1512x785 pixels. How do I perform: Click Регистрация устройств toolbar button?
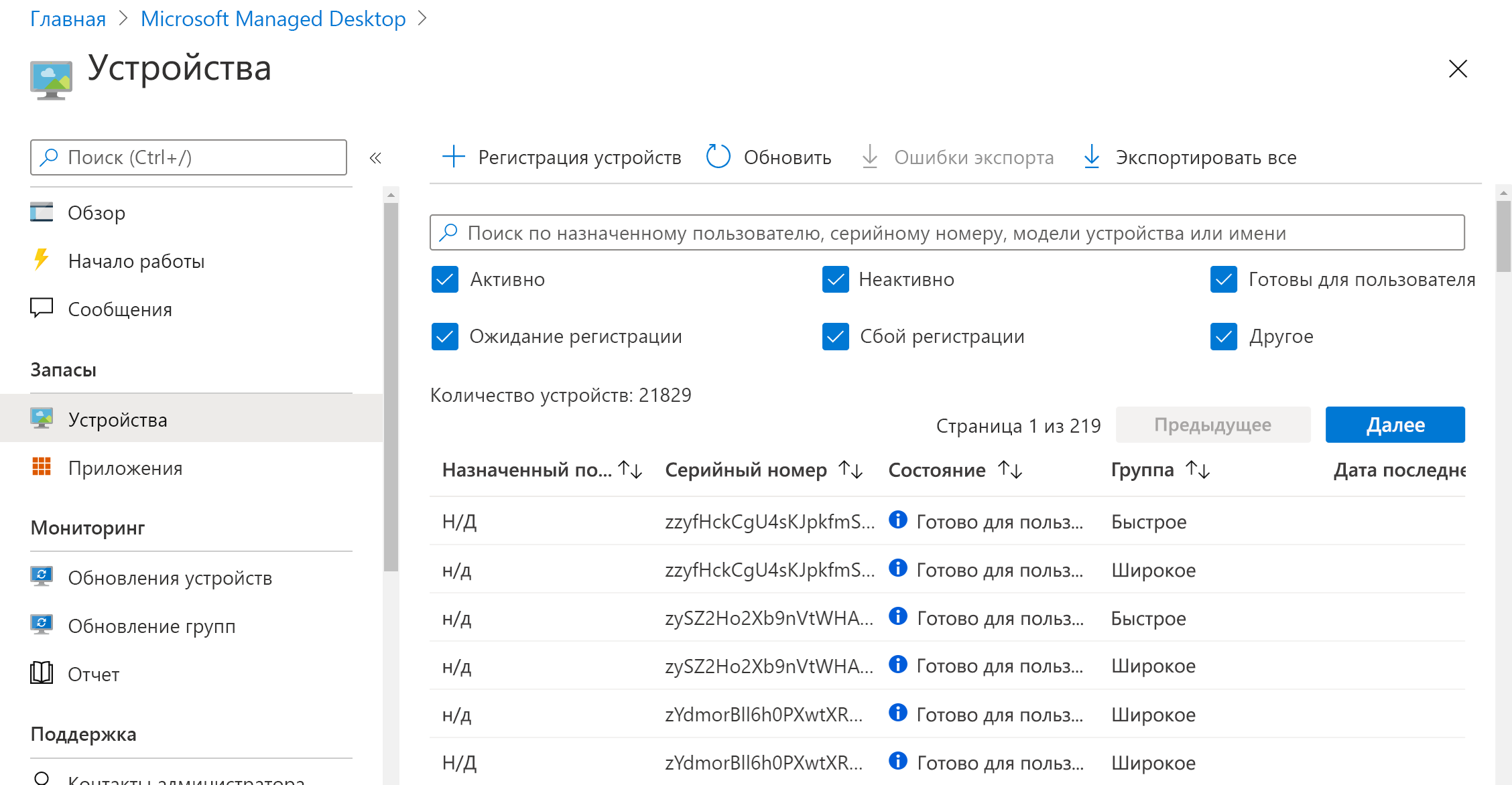pos(562,157)
